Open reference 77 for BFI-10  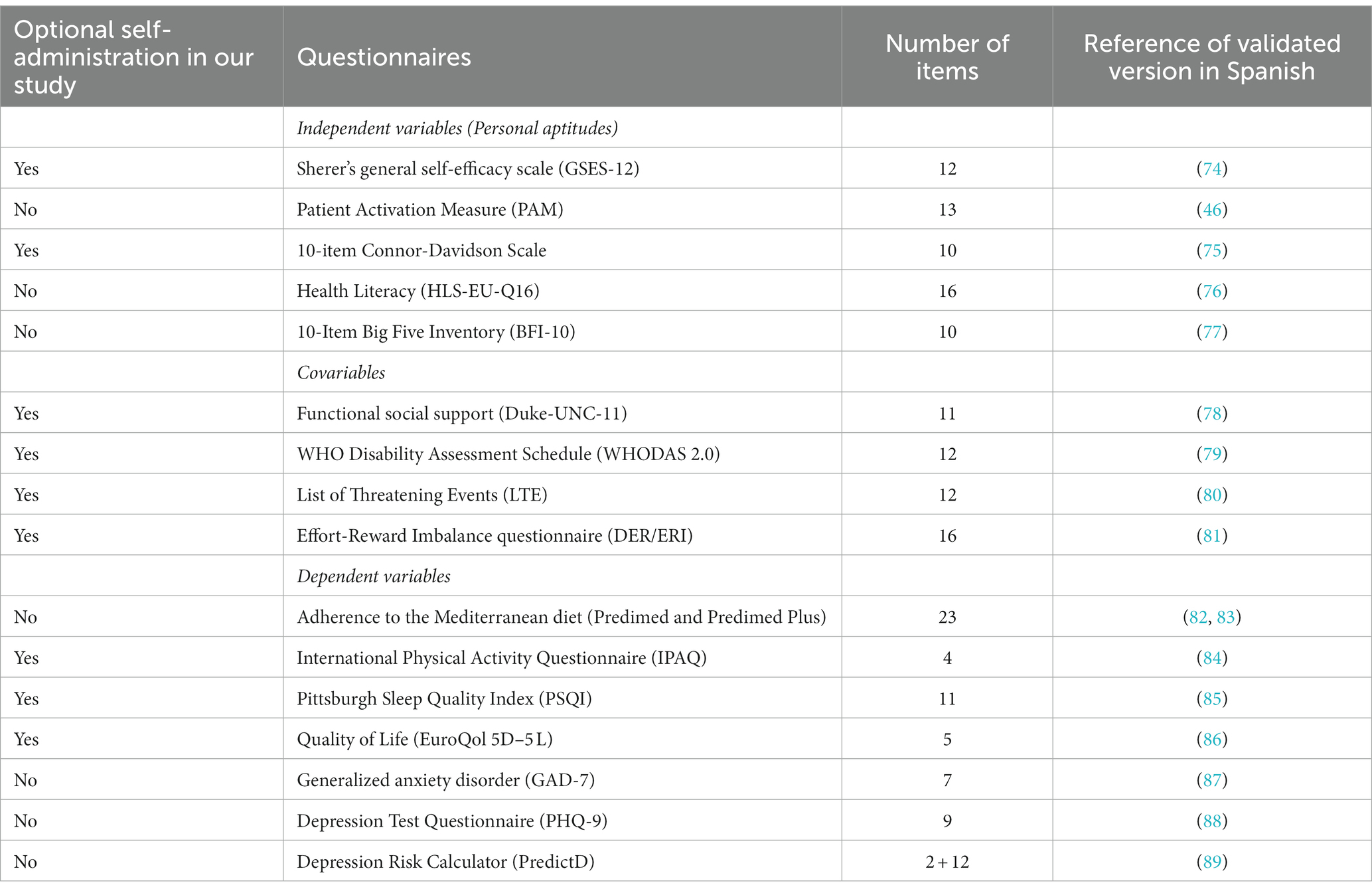(1212, 332)
